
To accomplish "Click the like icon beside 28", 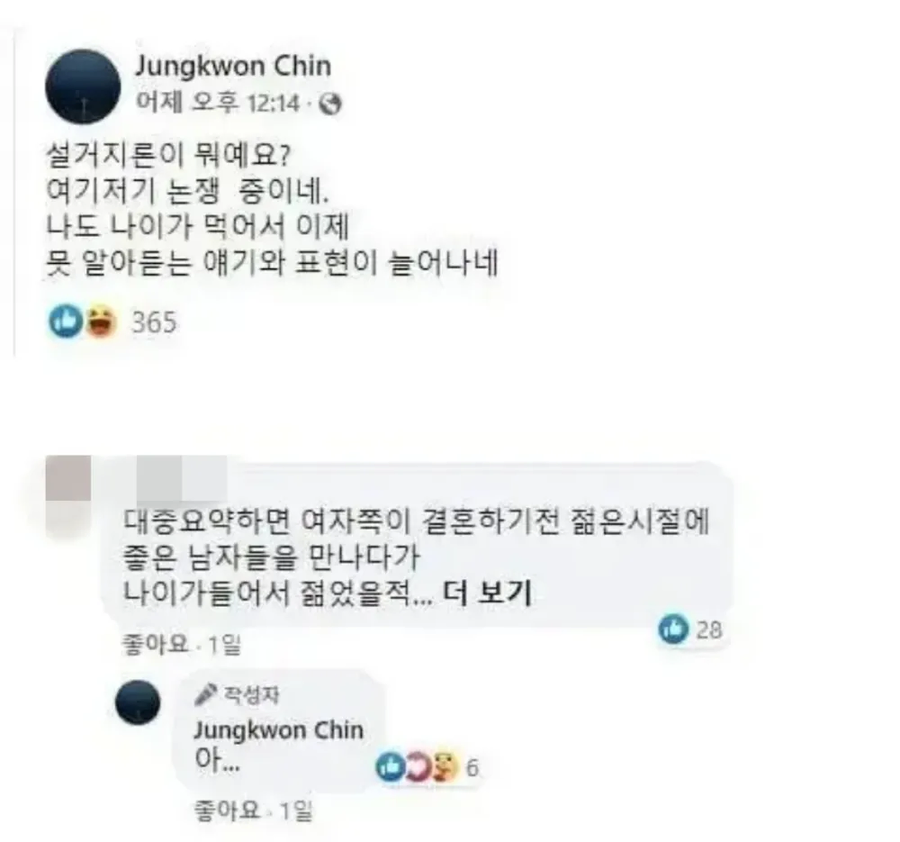I will coord(673,629).
